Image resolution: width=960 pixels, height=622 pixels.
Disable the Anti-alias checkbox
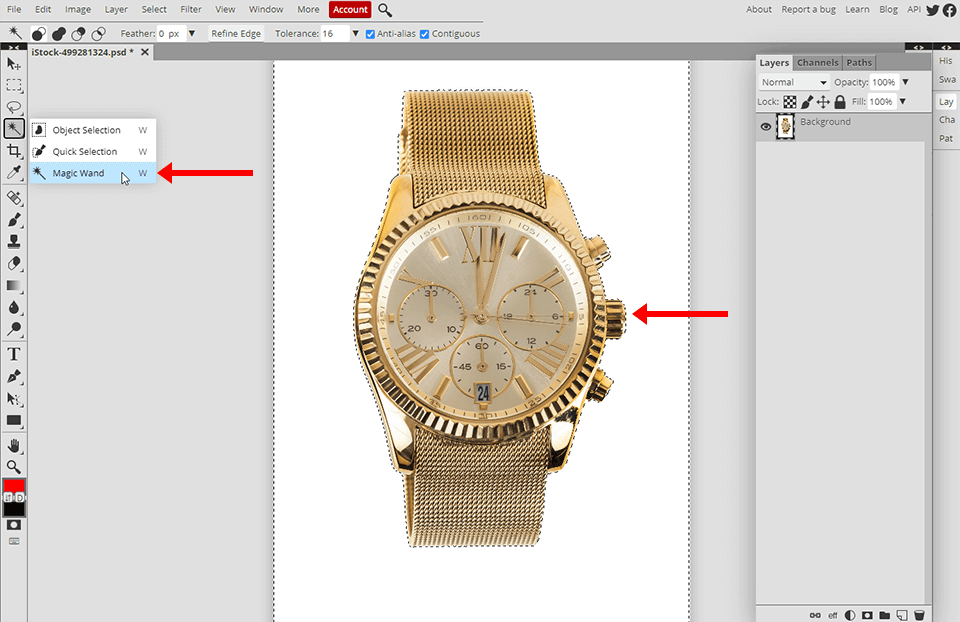[370, 33]
